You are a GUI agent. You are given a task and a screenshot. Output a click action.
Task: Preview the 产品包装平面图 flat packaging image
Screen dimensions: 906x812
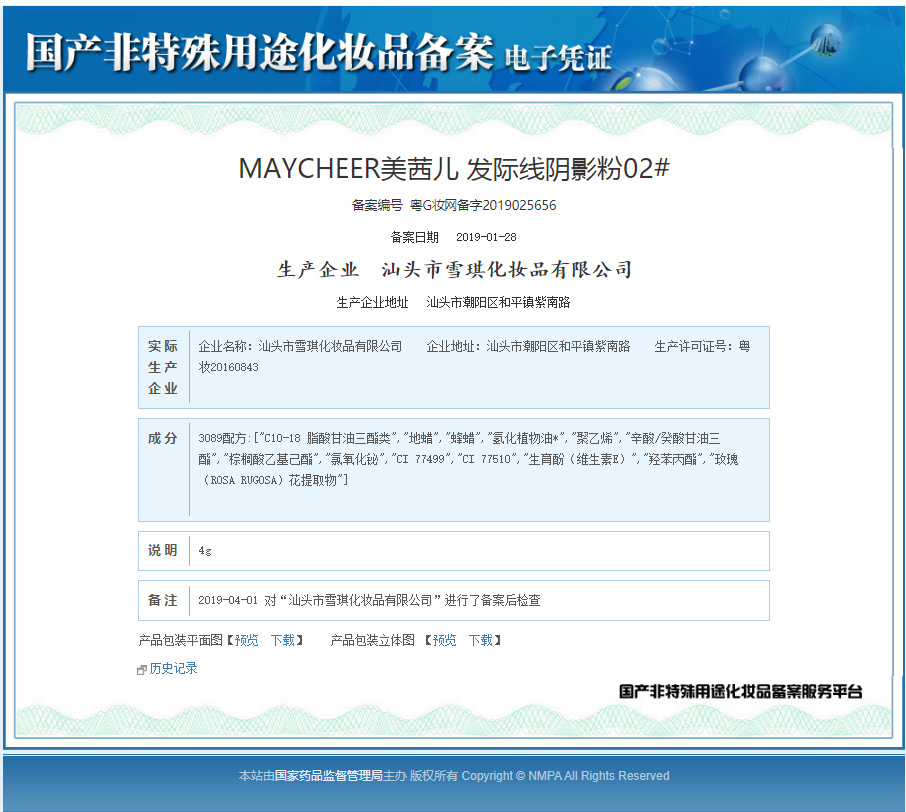click(247, 640)
